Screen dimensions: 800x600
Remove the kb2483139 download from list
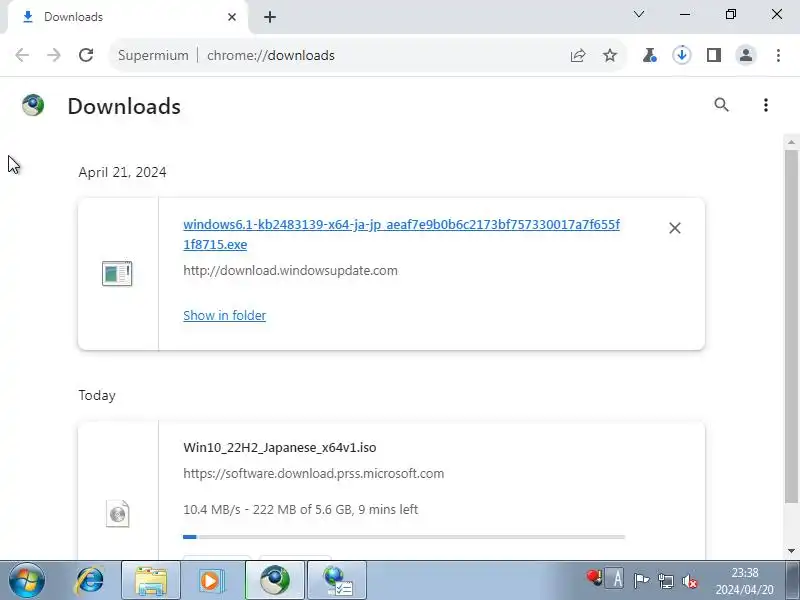(x=674, y=228)
